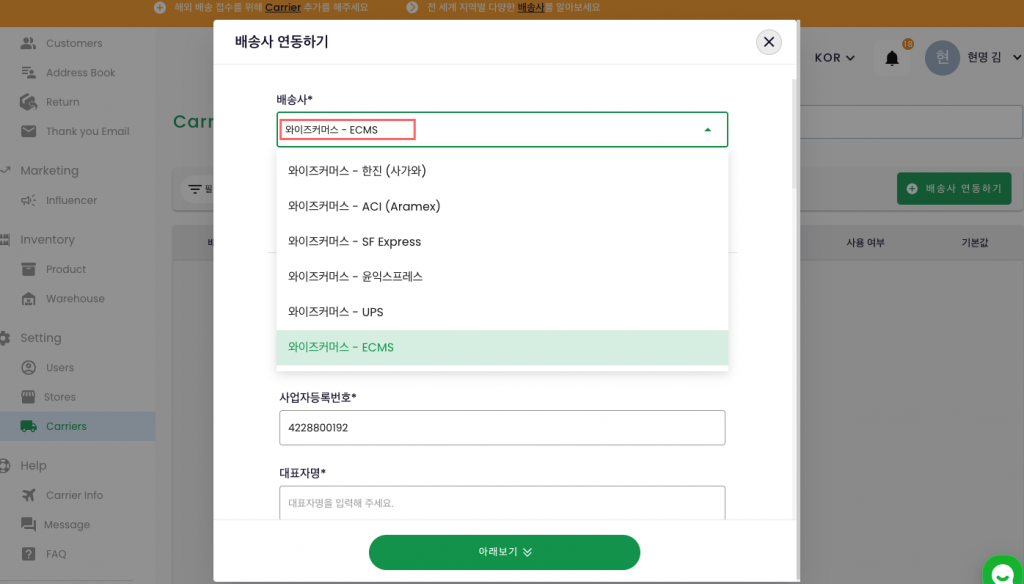
Task: Click the 대표자명 input field
Action: [x=502, y=503]
